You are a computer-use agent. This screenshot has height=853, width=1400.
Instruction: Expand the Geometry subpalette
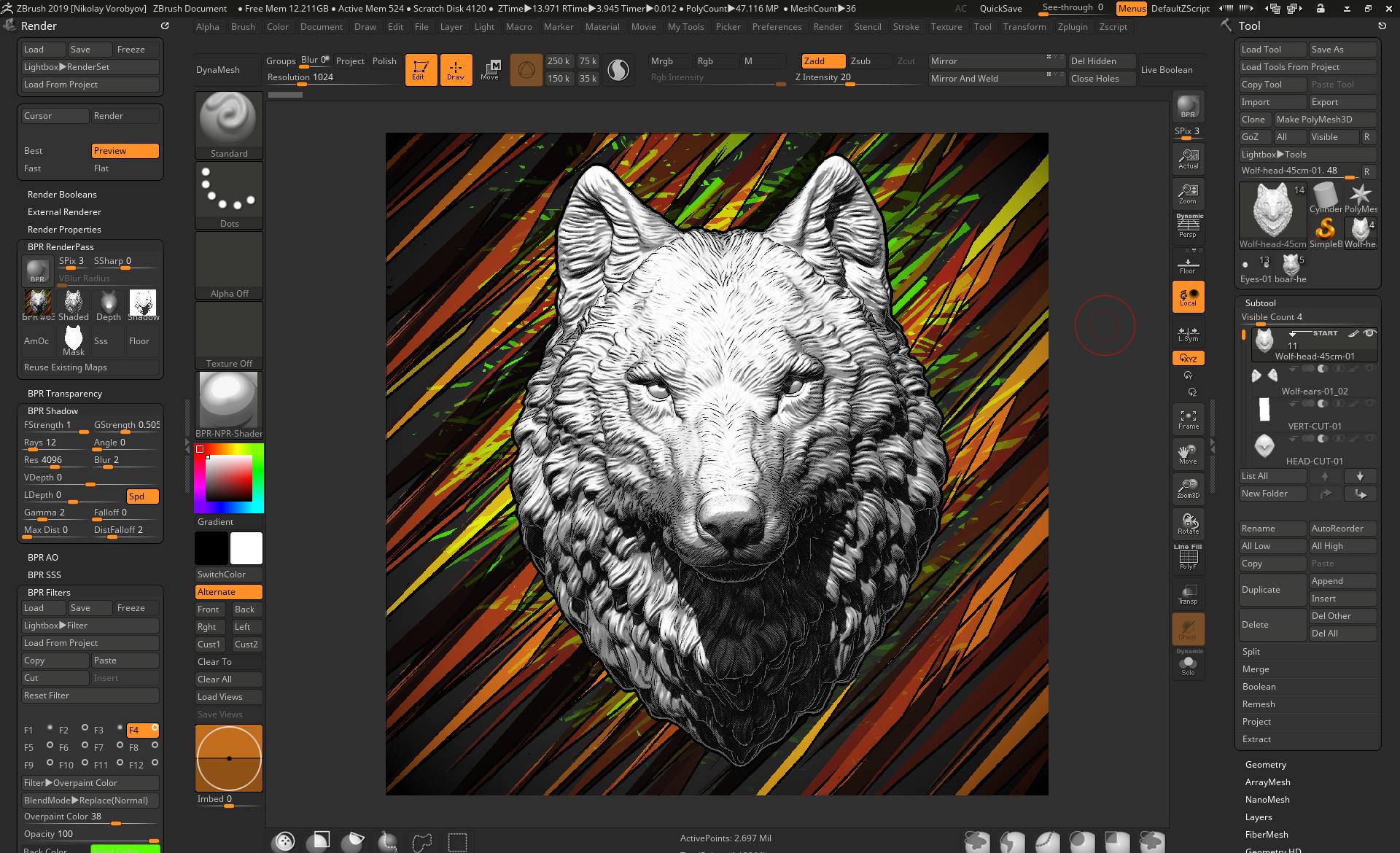(x=1266, y=765)
